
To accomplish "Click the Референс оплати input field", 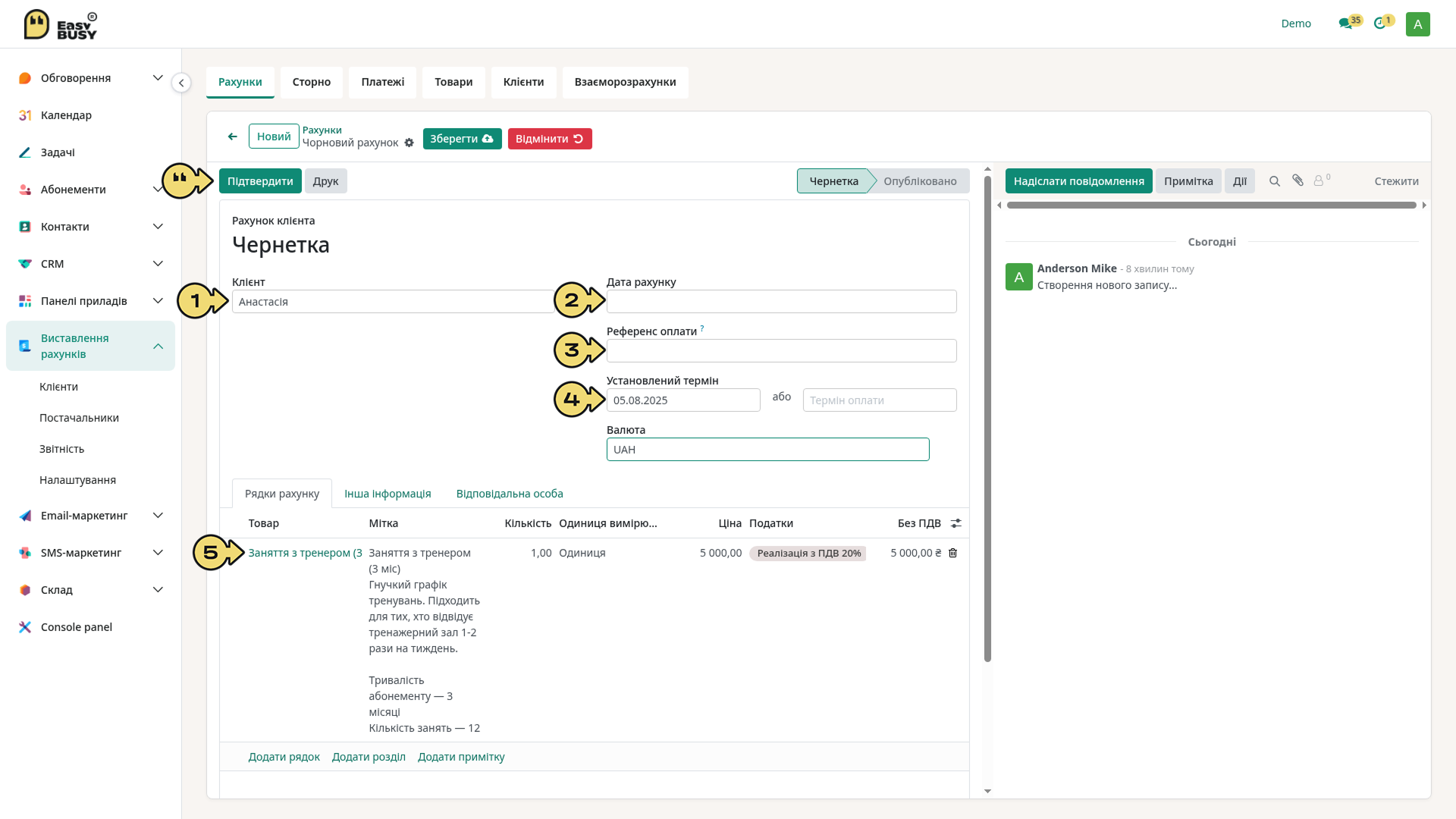I will point(781,351).
